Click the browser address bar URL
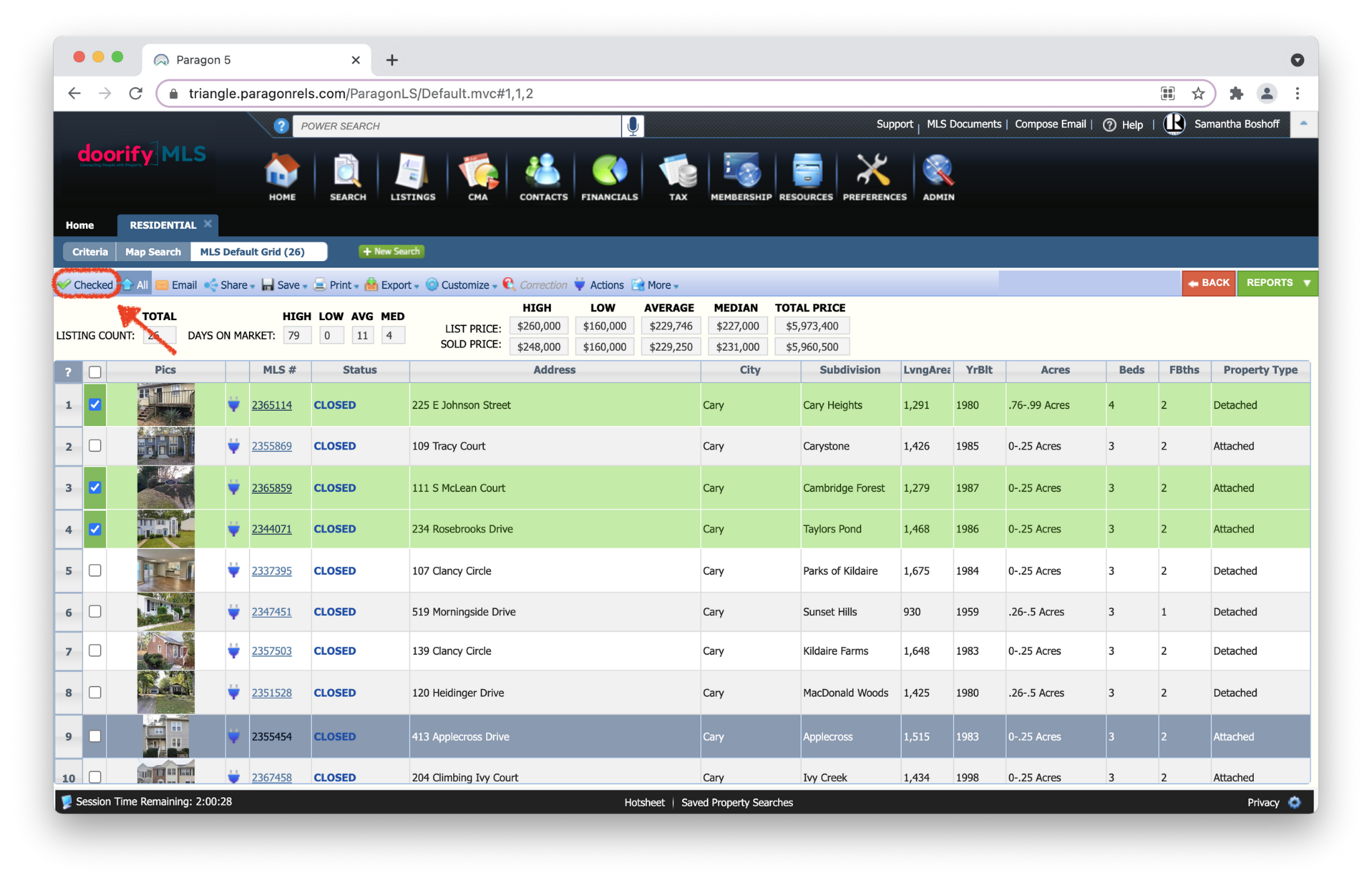This screenshot has height=885, width=1372. (360, 93)
